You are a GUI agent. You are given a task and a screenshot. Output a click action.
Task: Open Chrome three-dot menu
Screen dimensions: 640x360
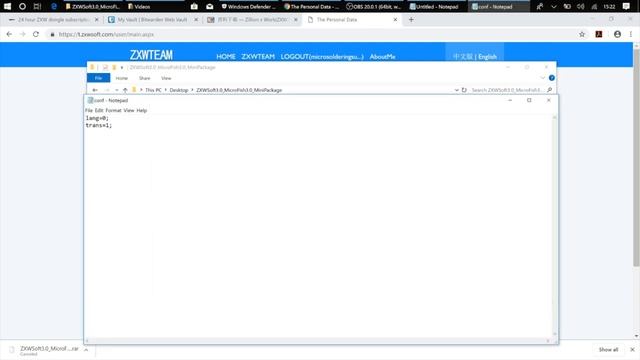631,34
